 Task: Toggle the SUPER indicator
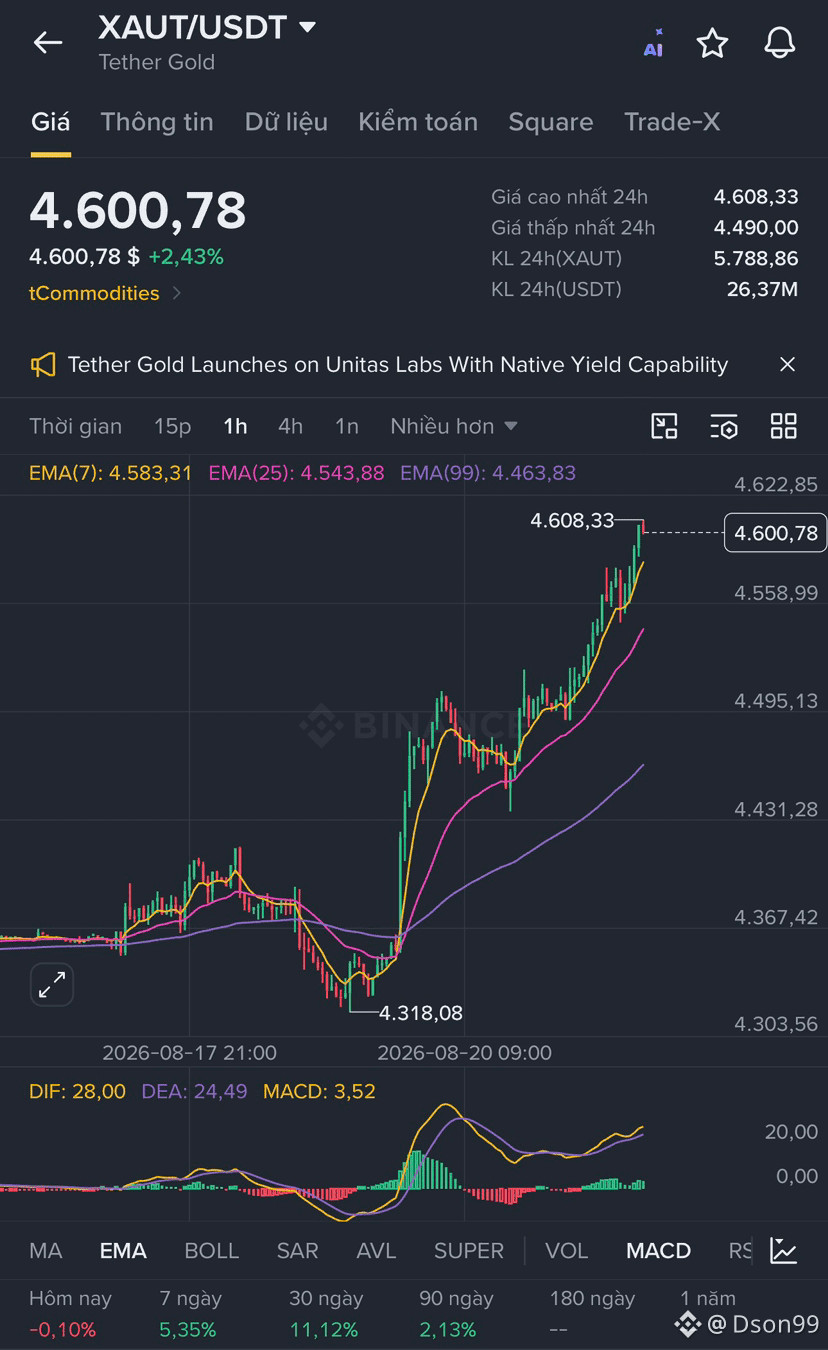(469, 1251)
